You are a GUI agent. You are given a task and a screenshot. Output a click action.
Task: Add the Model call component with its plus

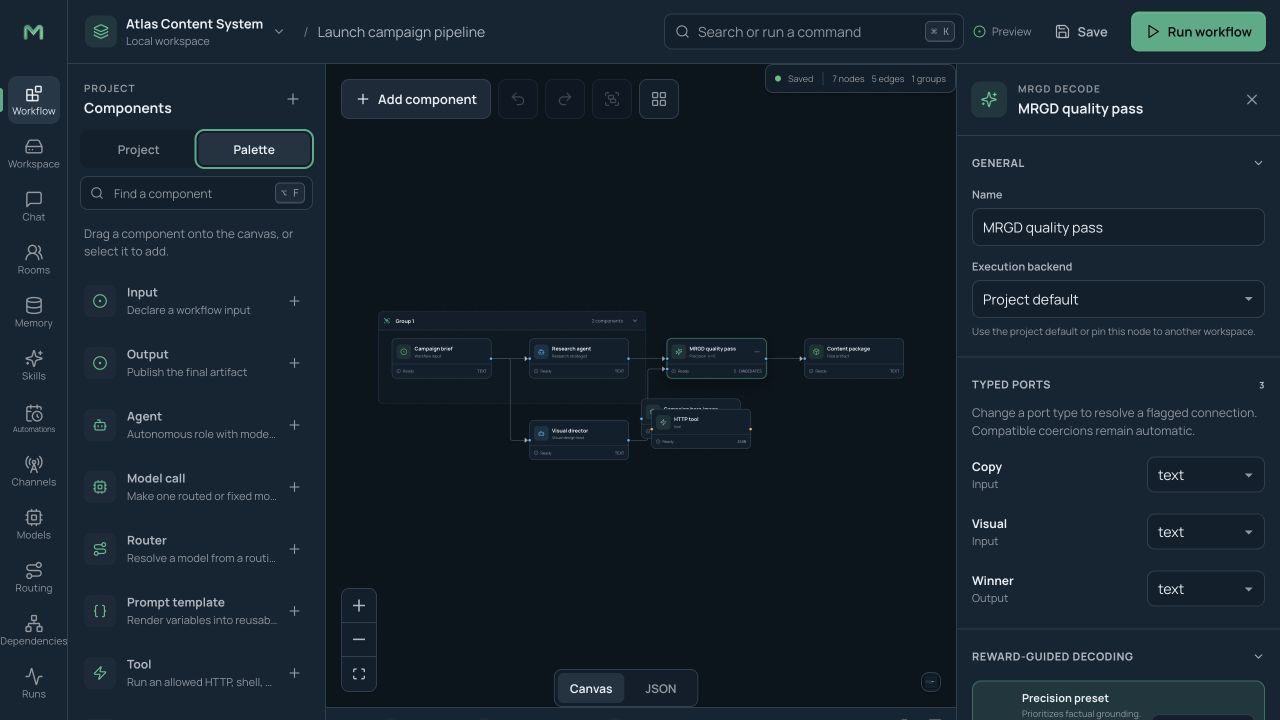click(x=294, y=487)
